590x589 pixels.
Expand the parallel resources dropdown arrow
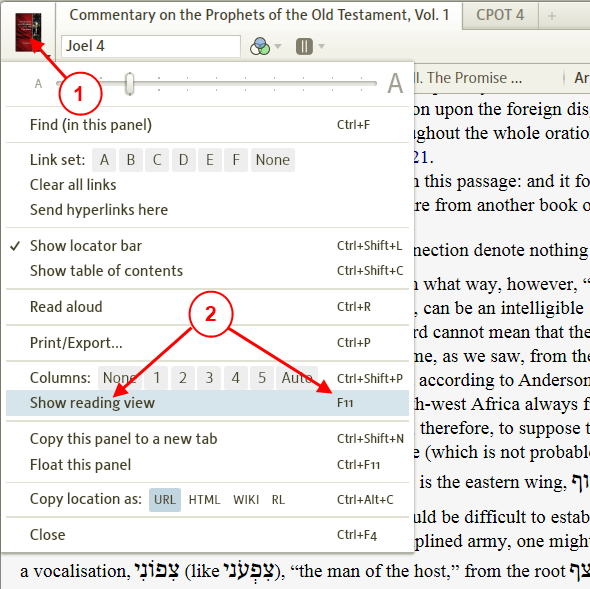click(321, 46)
